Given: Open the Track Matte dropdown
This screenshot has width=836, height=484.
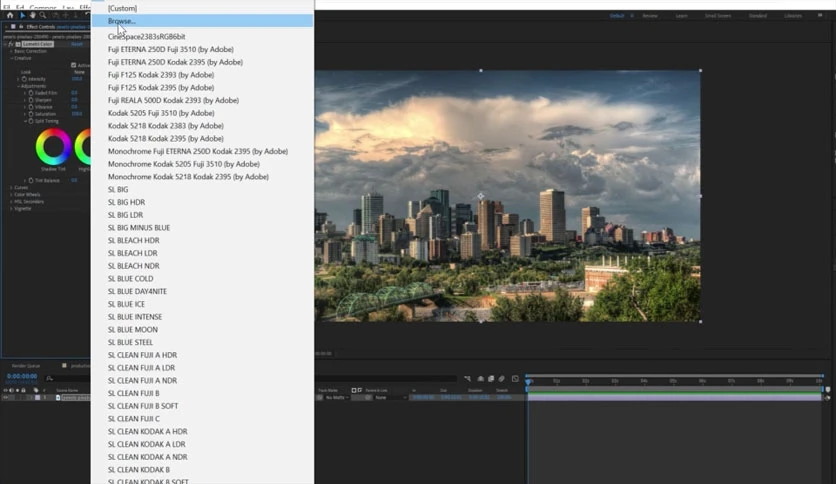Looking at the screenshot, I should coord(336,398).
